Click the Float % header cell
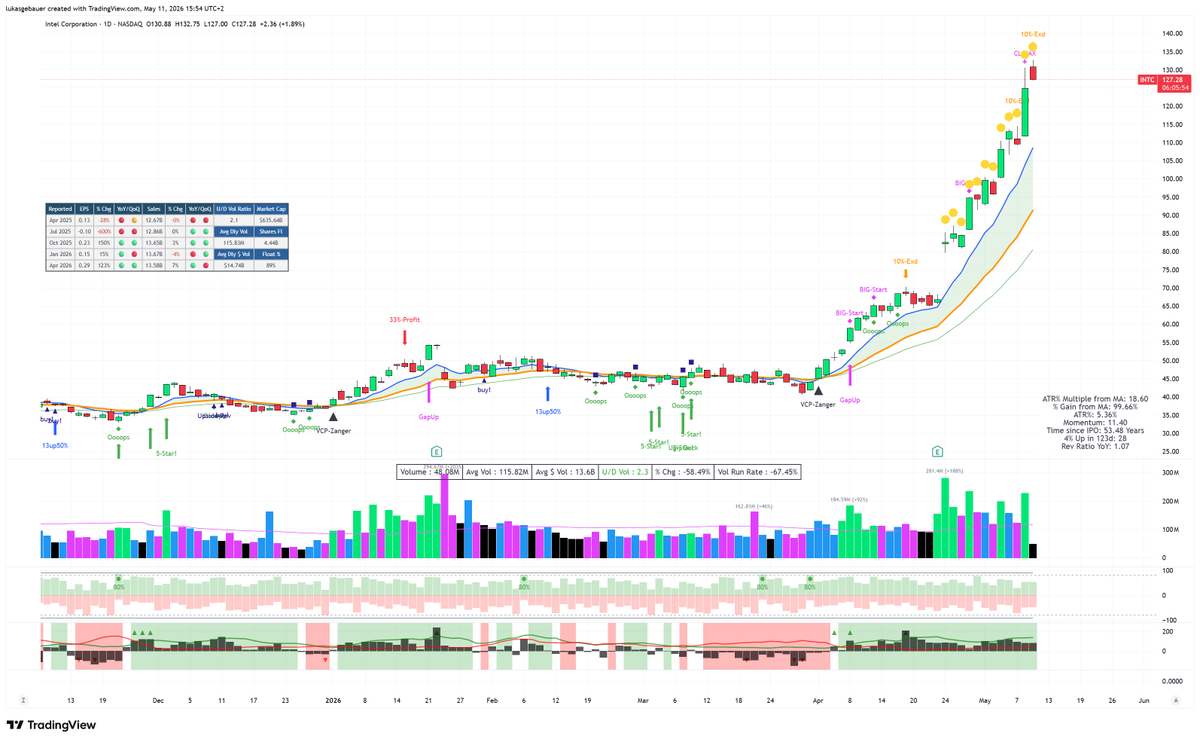This screenshot has width=1200, height=742. click(x=271, y=254)
